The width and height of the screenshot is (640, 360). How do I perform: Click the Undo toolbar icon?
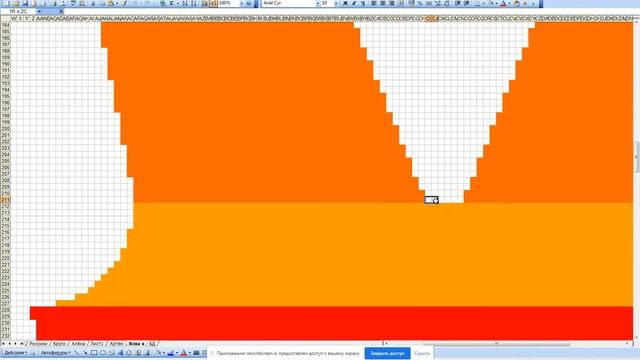135,3
